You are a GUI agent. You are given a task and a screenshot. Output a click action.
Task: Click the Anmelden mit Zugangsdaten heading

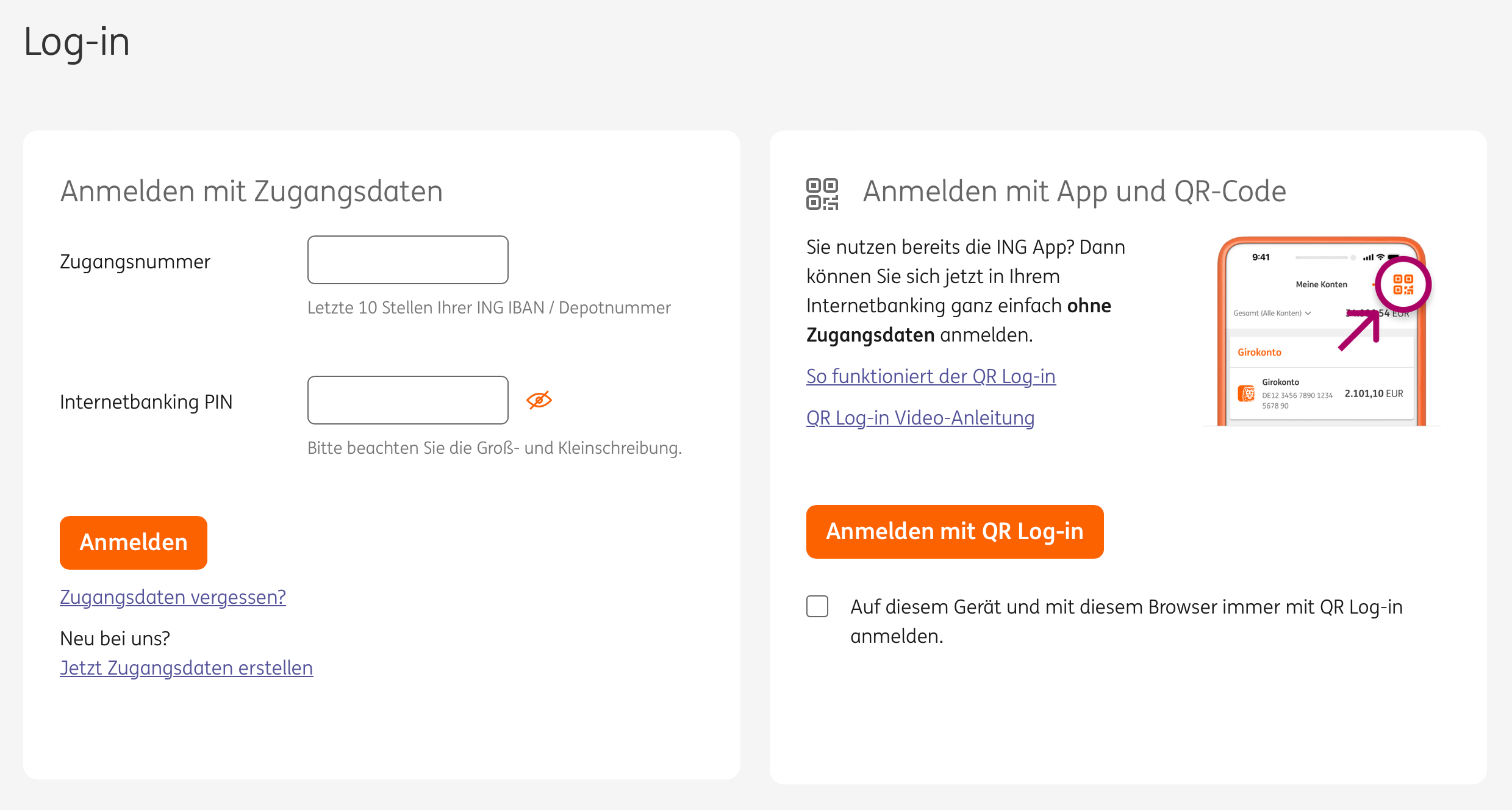pos(251,192)
